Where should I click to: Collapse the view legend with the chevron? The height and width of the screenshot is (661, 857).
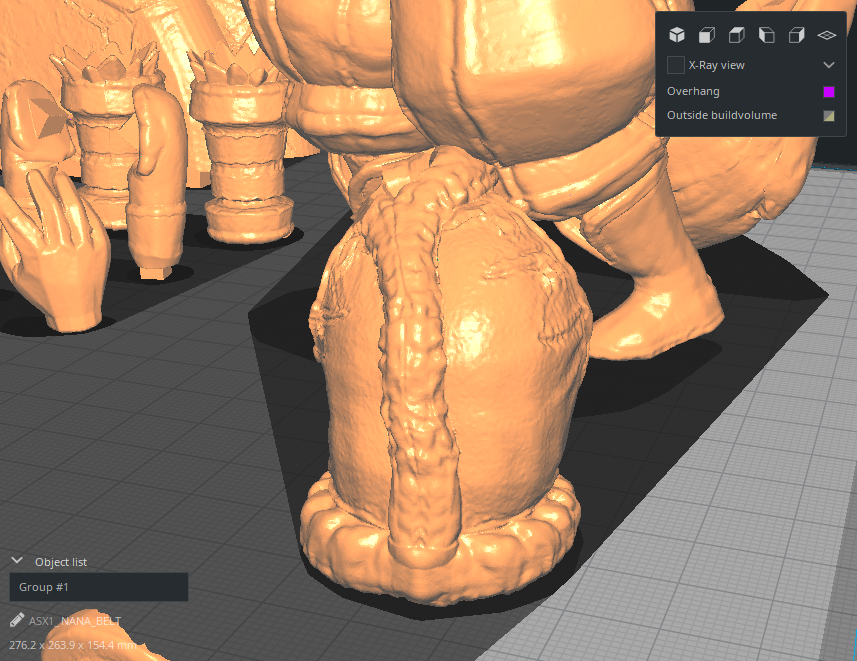(x=829, y=65)
